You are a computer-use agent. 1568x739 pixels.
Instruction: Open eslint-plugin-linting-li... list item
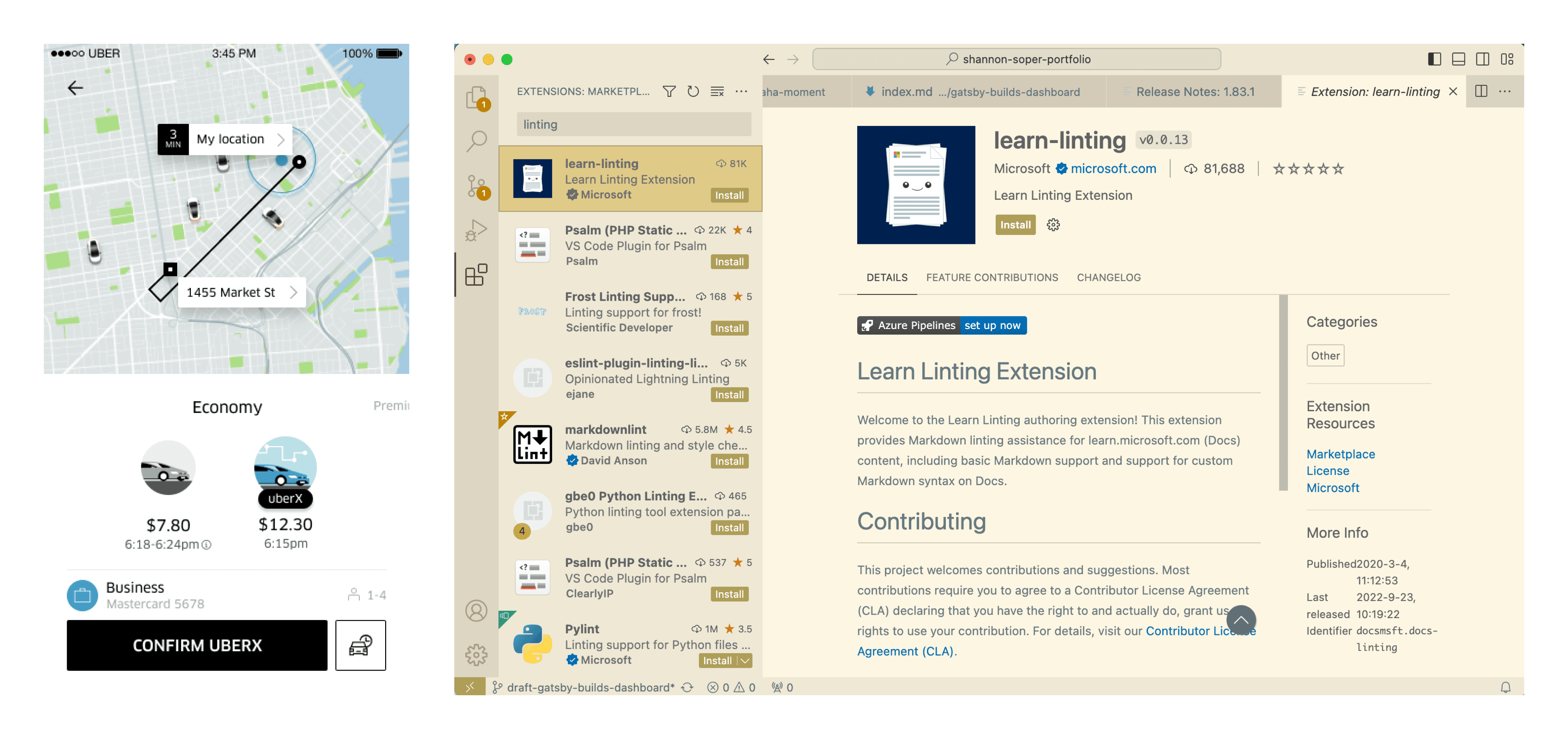click(630, 378)
